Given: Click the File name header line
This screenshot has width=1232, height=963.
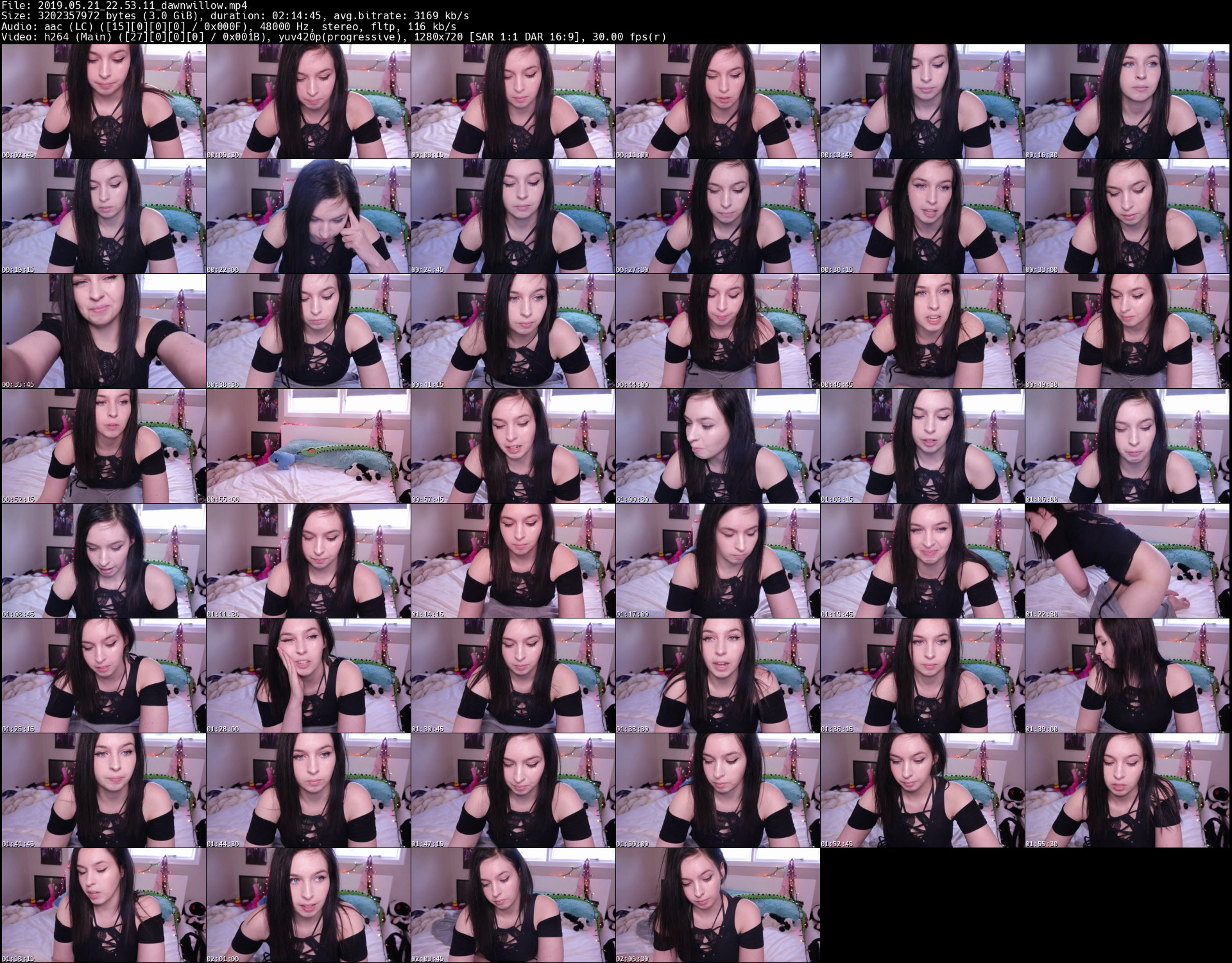Looking at the screenshot, I should 124,5.
